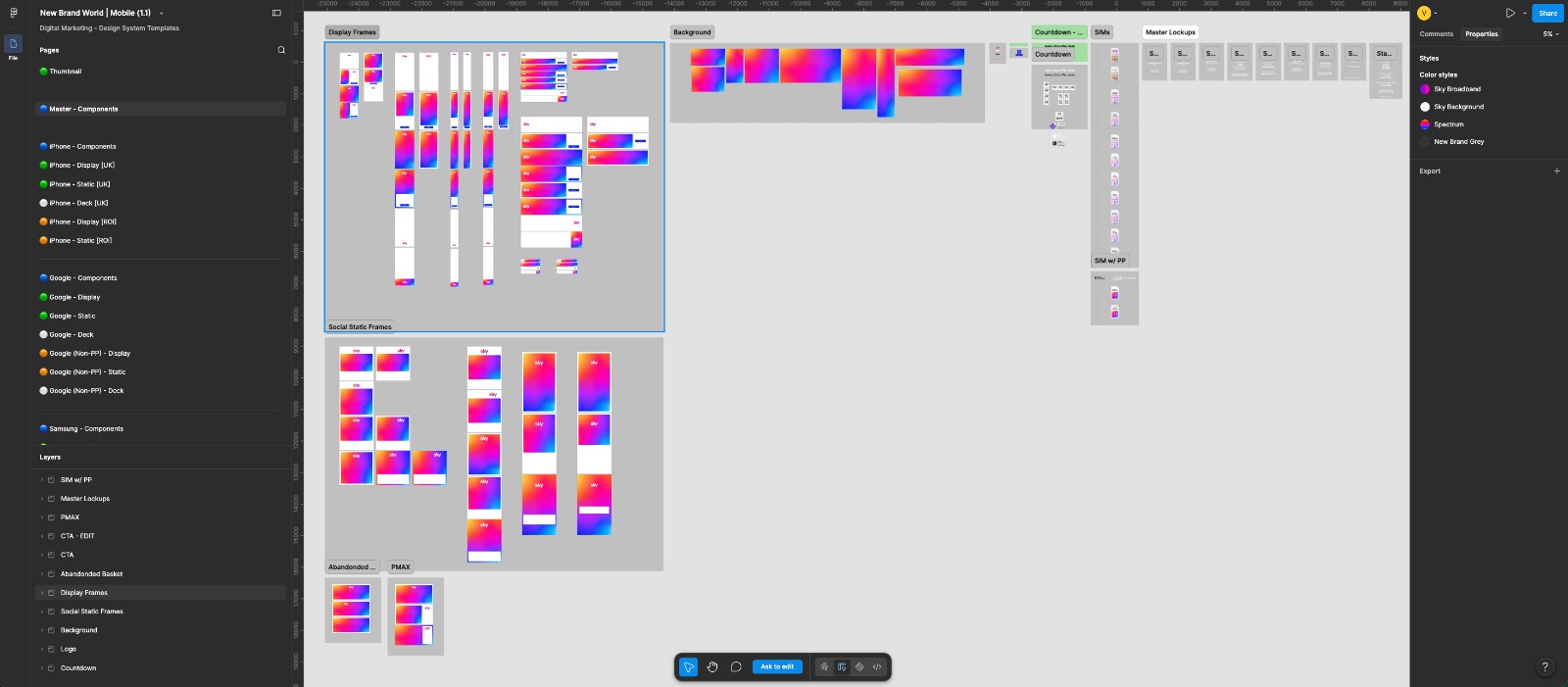Screen dimensions: 1568x687
Task: Select the New Brand Grey color style
Action: coord(1451,142)
